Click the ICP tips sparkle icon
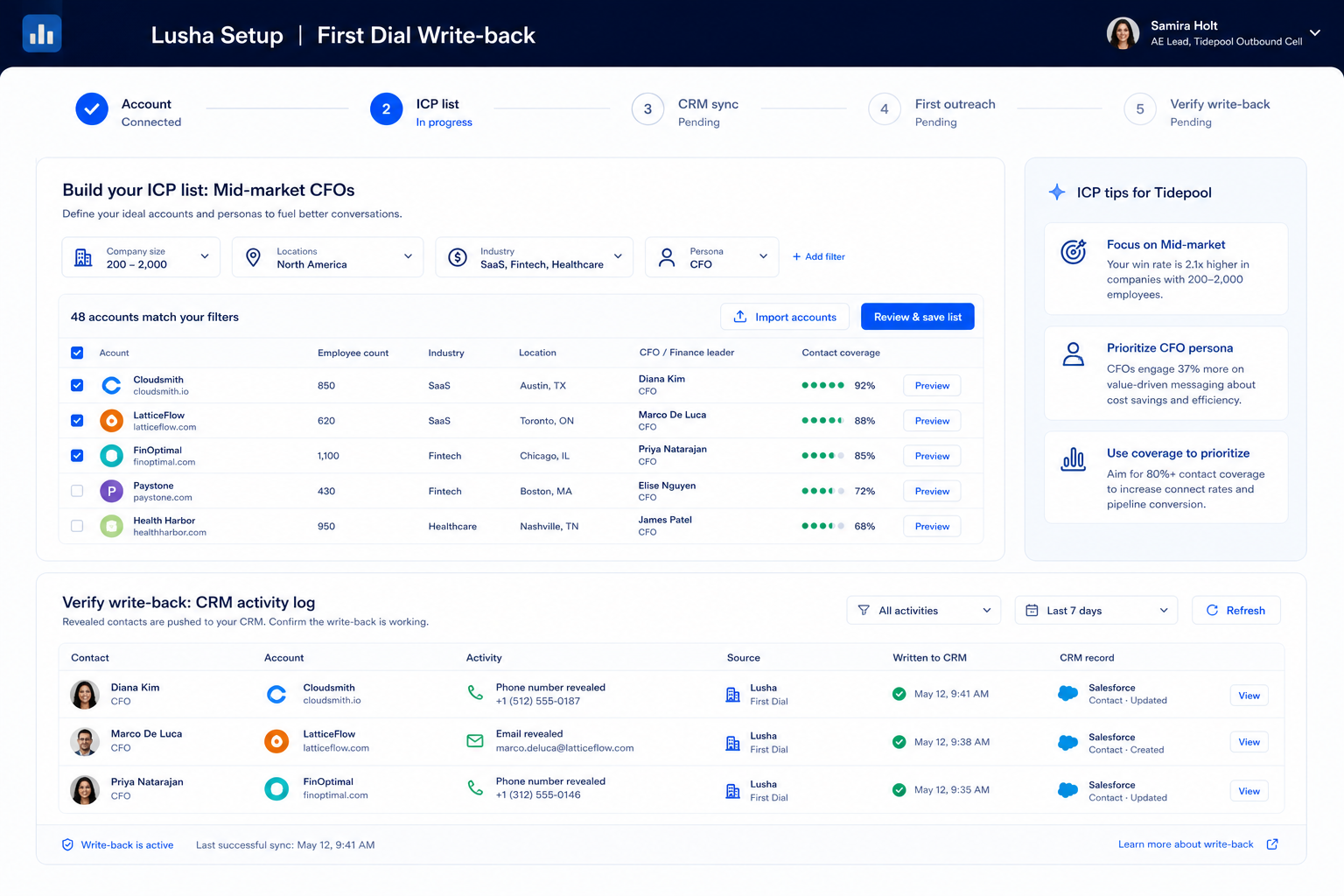This screenshot has height=896, width=1344. pos(1057,192)
